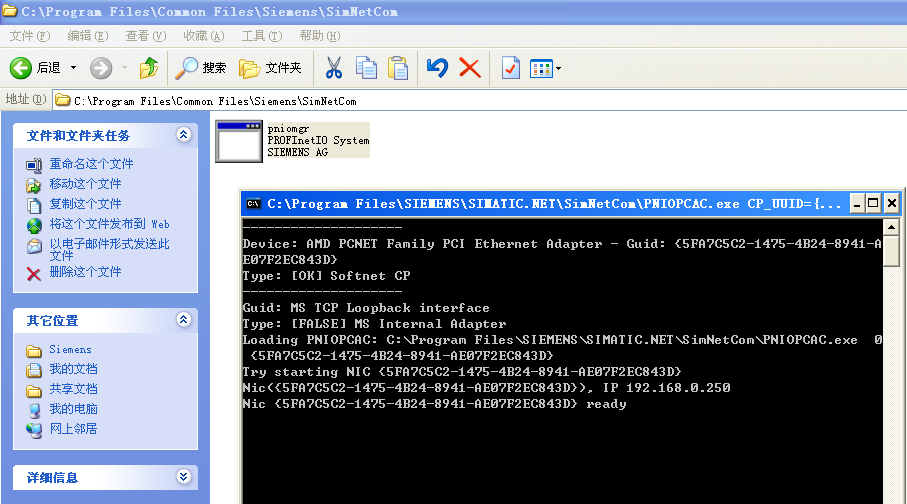Click the console scrollbar up arrow
Image resolution: width=907 pixels, height=504 pixels.
(891, 227)
